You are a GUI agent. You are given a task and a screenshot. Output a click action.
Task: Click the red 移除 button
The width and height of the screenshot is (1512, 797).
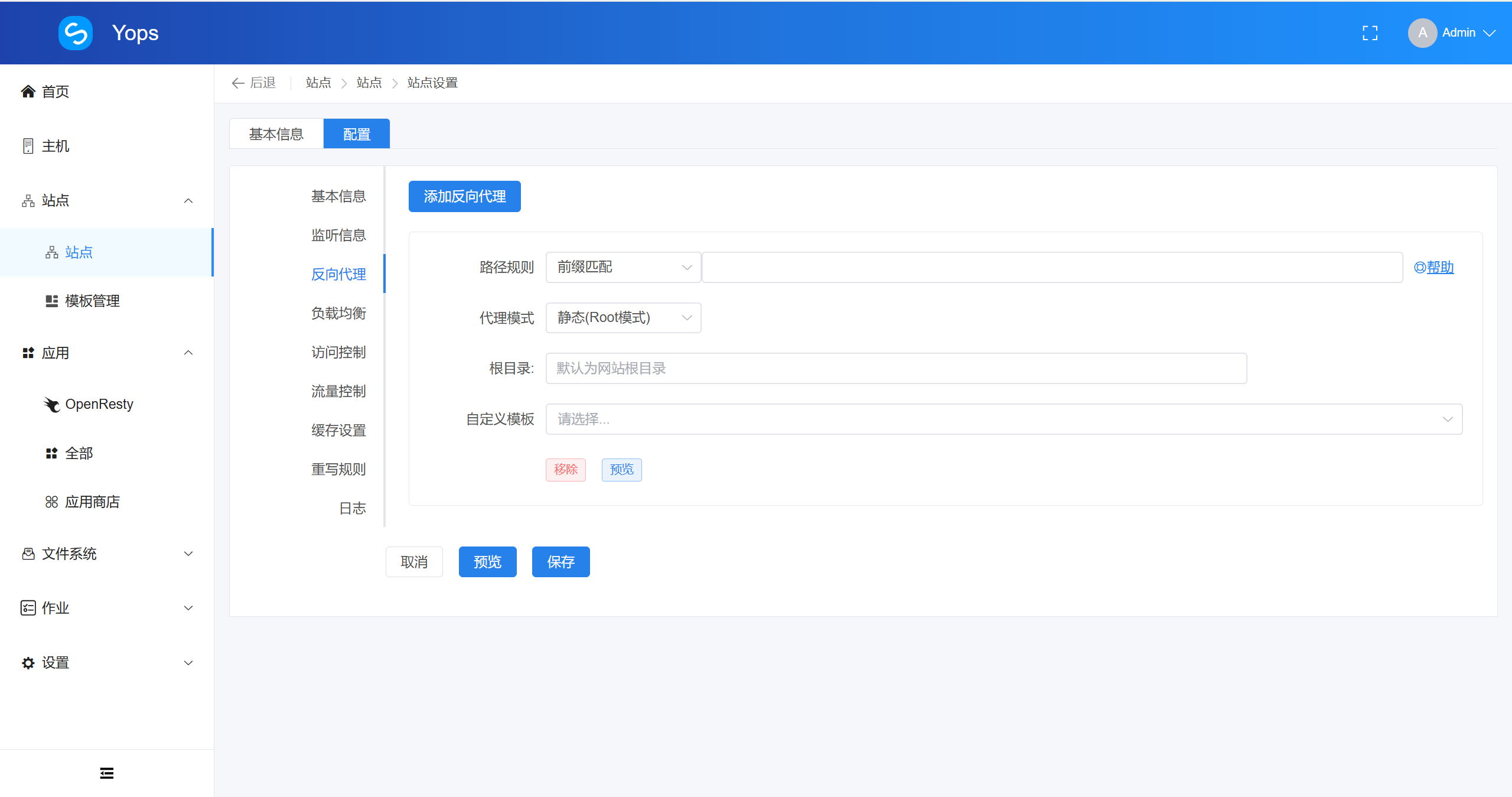coord(565,470)
